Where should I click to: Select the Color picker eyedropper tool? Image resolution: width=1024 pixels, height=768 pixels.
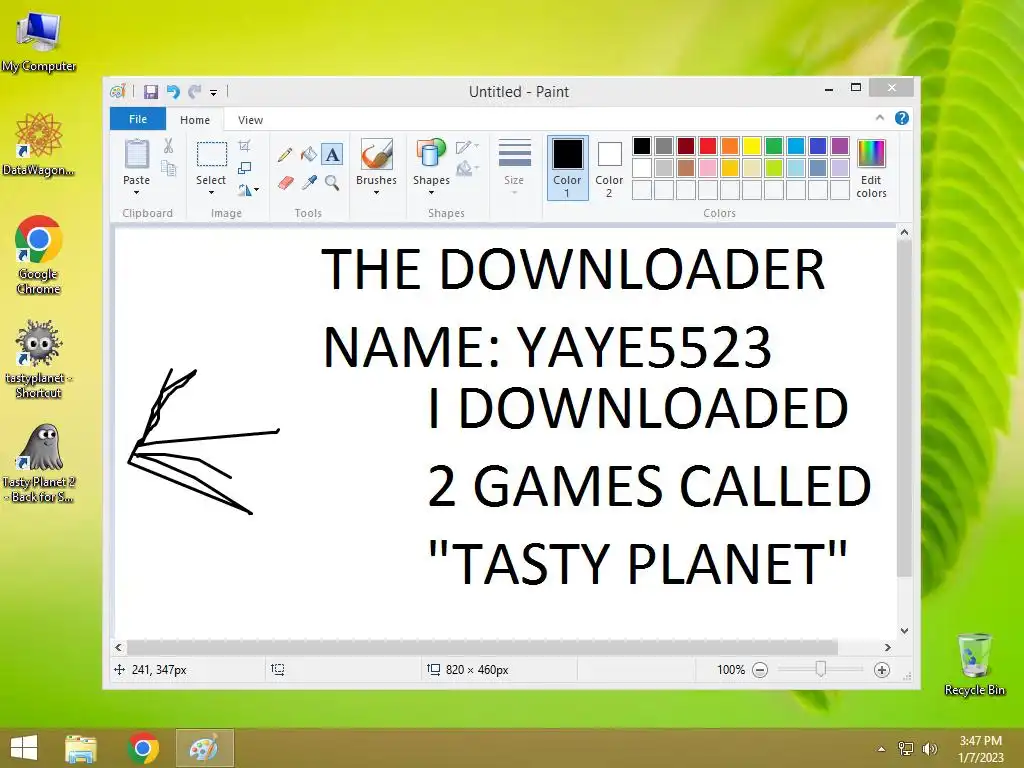tap(309, 182)
